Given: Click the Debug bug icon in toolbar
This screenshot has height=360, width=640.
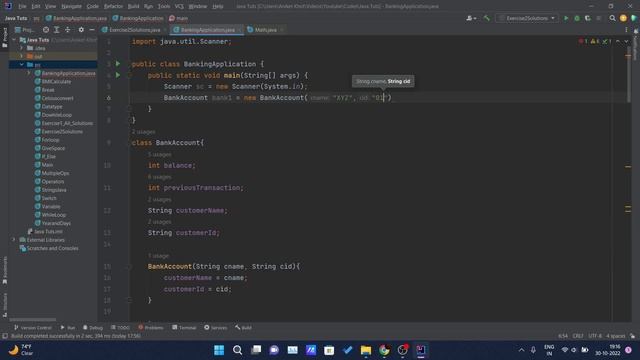Looking at the screenshot, I should click(577, 18).
